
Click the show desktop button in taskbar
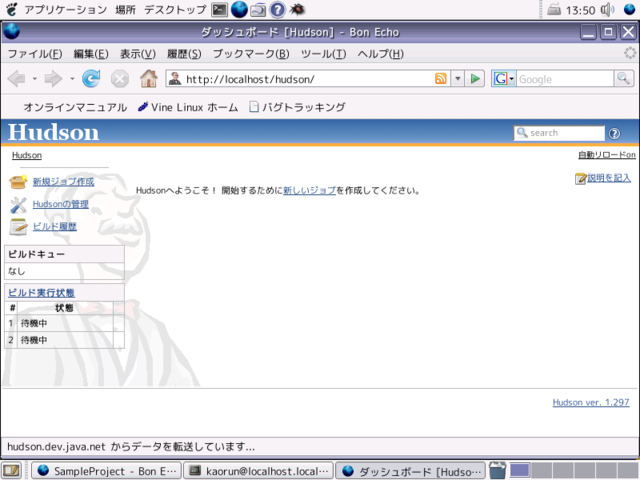(12, 471)
